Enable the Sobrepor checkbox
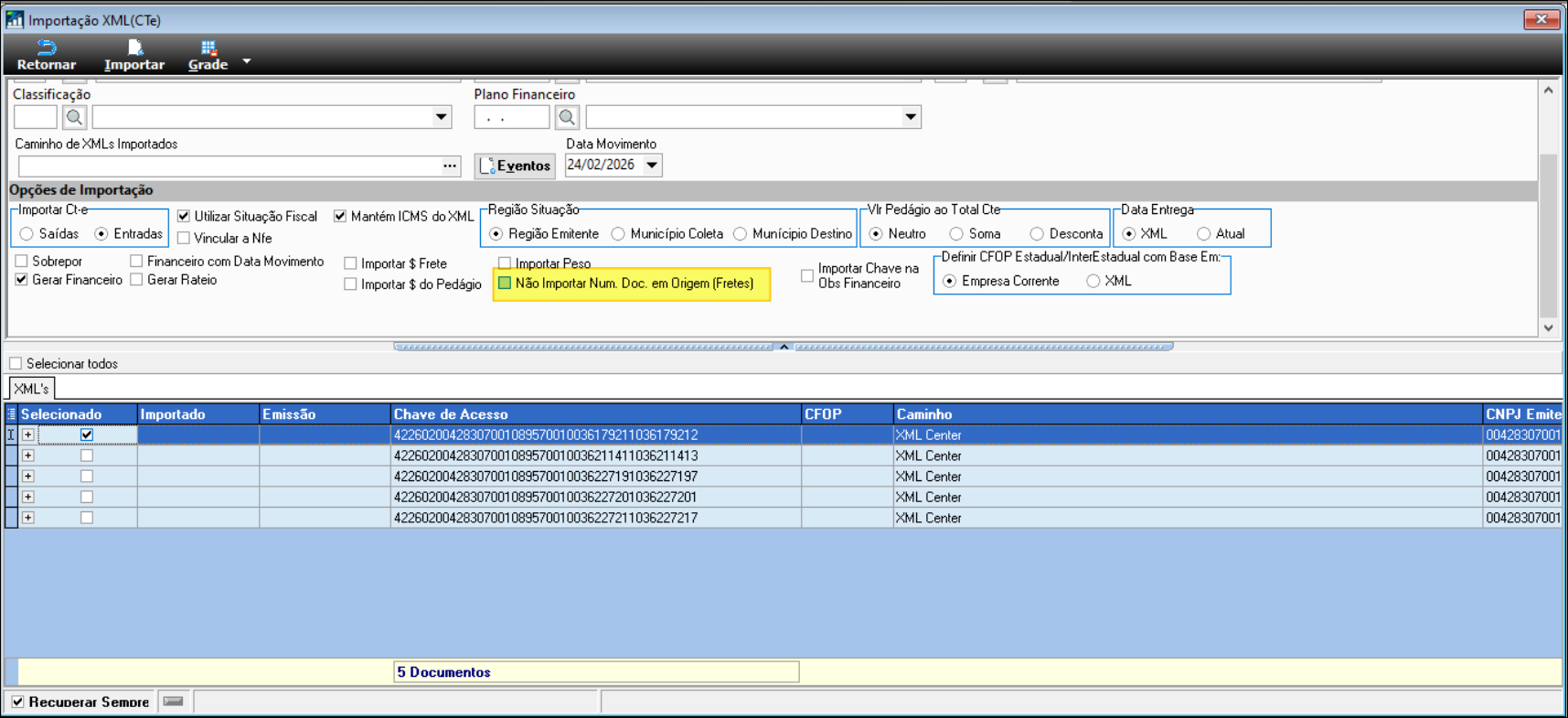The image size is (1568, 718). [x=22, y=262]
